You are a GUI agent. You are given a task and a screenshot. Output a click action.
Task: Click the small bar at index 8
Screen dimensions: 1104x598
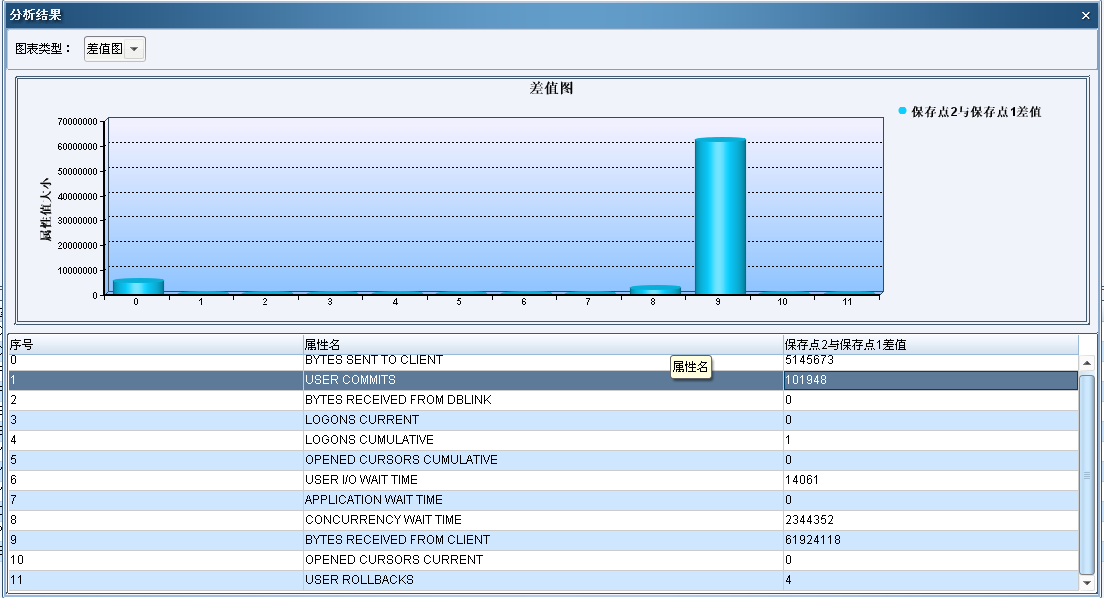pyautogui.click(x=655, y=290)
